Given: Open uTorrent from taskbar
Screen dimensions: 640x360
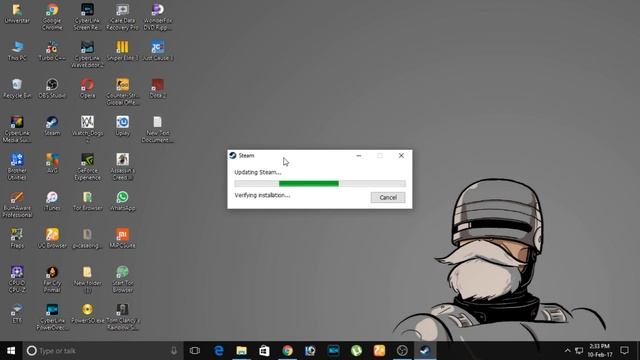Looking at the screenshot, I should pos(356,351).
